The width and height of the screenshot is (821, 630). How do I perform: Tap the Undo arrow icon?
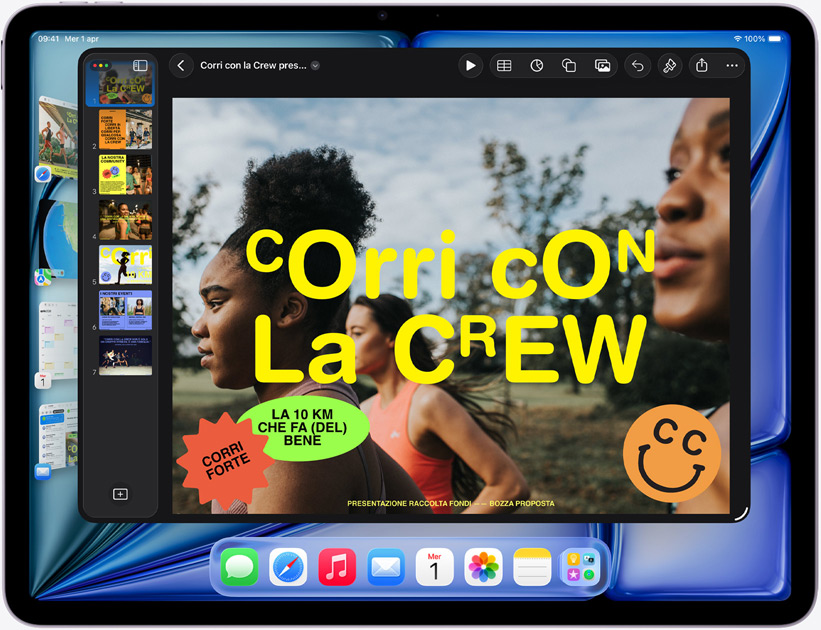pyautogui.click(x=637, y=66)
